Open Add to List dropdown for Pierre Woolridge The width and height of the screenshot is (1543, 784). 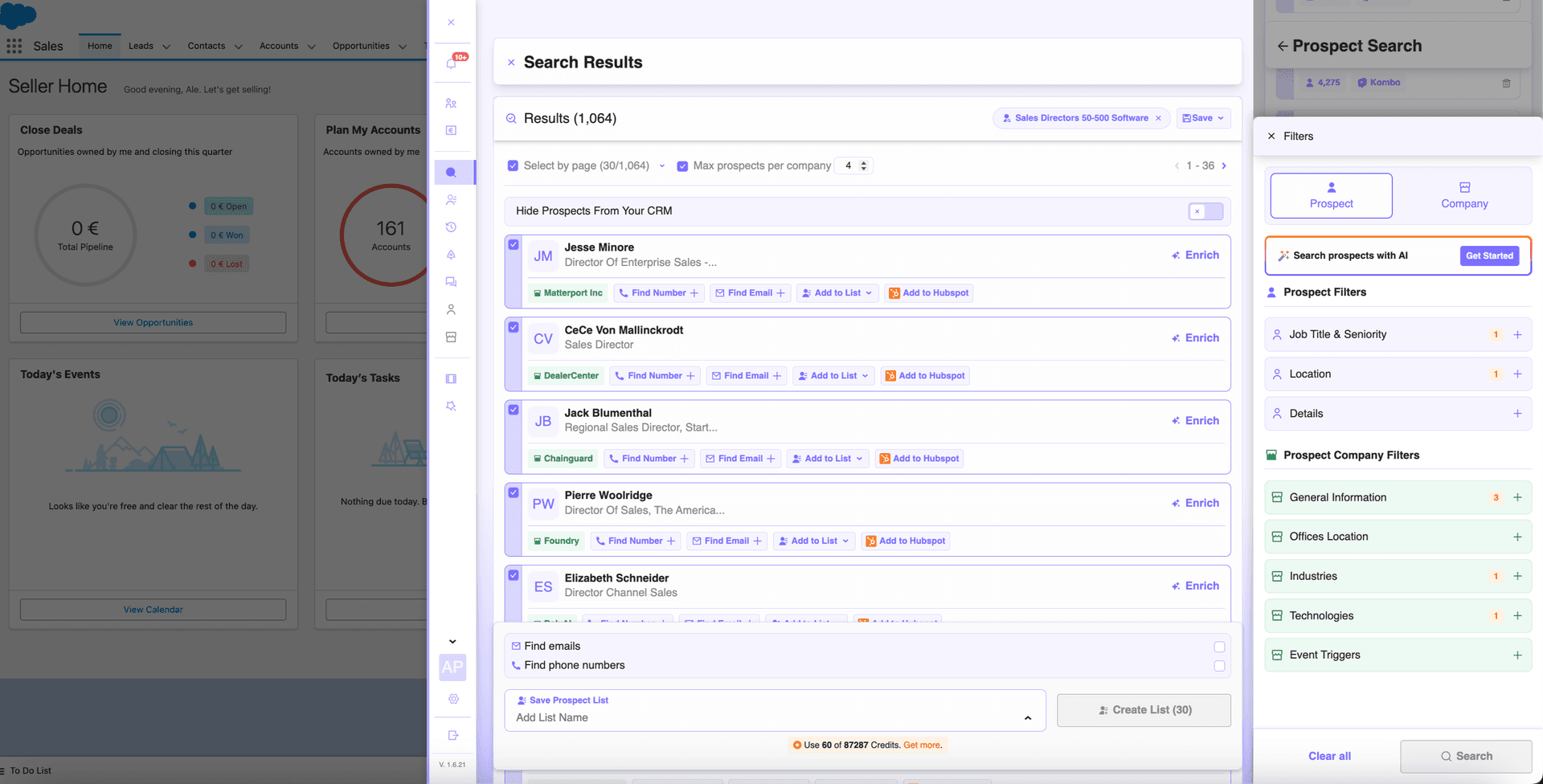click(x=814, y=541)
